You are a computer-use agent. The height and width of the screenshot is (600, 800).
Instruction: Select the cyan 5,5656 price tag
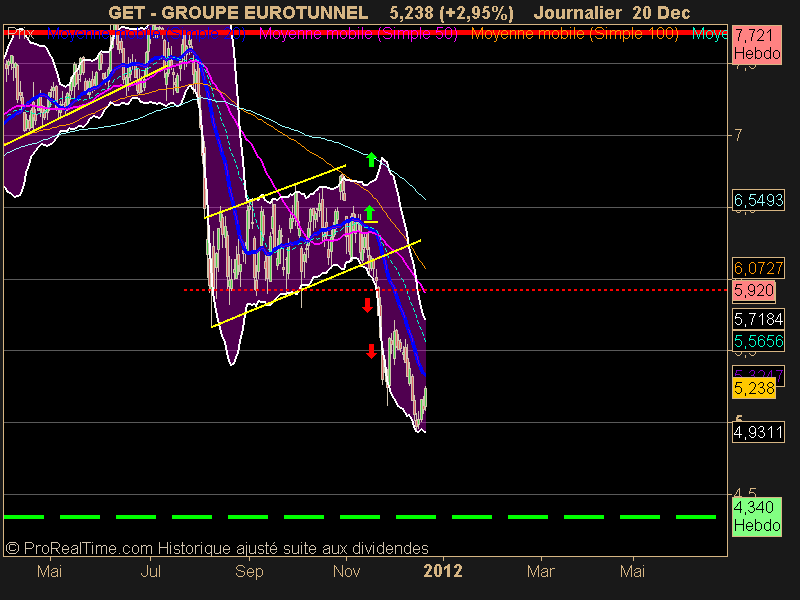[x=758, y=341]
